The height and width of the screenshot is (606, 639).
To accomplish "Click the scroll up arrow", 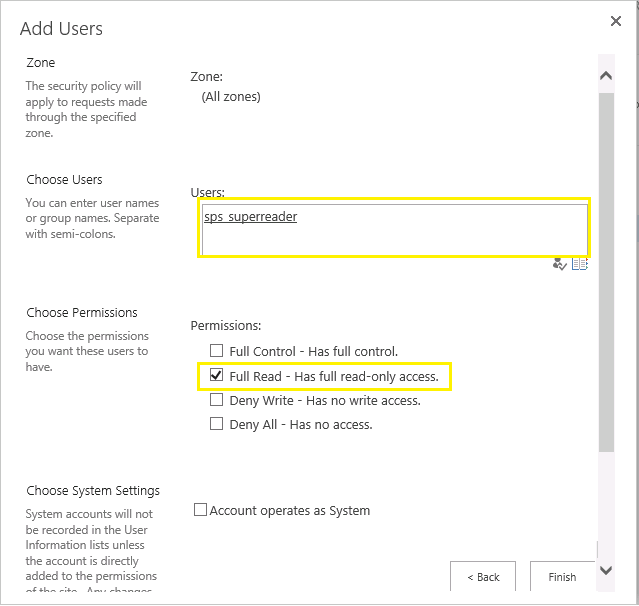I will pyautogui.click(x=606, y=76).
